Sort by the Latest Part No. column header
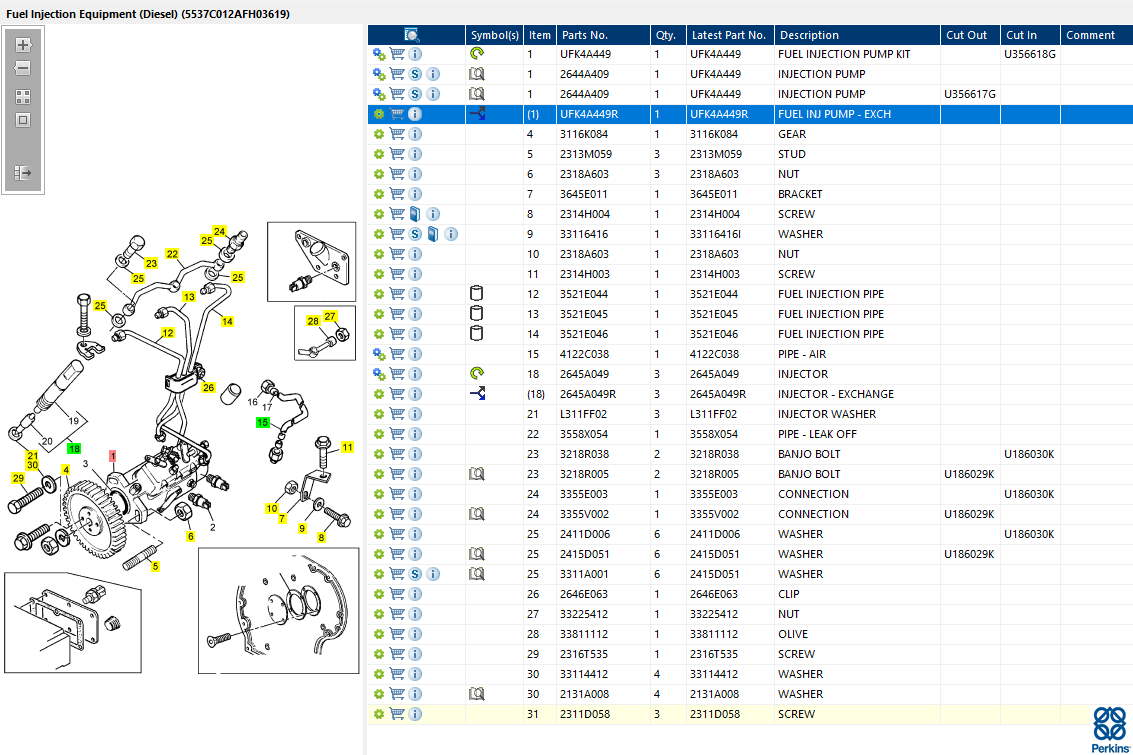The height and width of the screenshot is (755, 1133). pos(730,35)
